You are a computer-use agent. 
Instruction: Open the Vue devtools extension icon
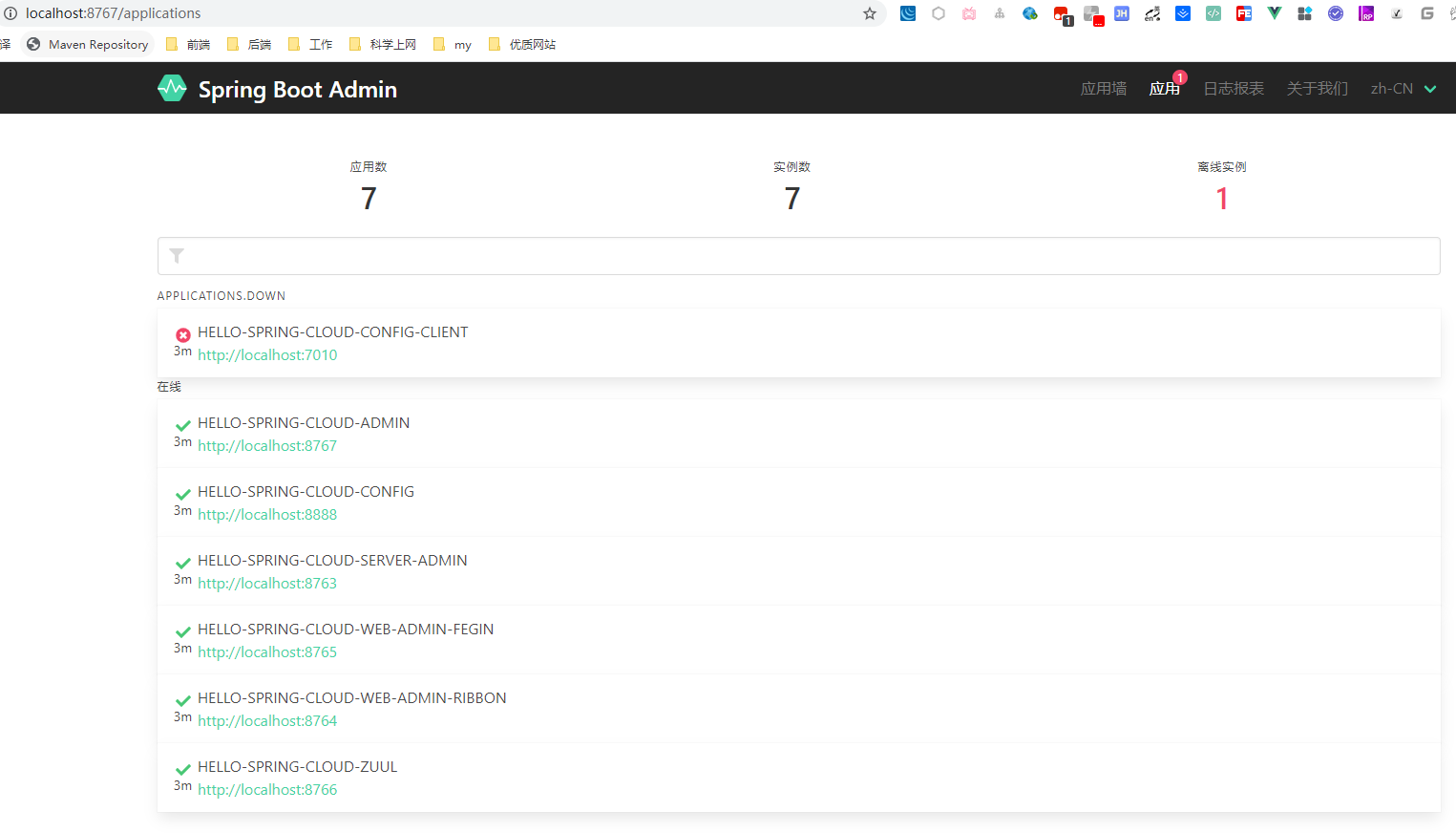[1275, 13]
